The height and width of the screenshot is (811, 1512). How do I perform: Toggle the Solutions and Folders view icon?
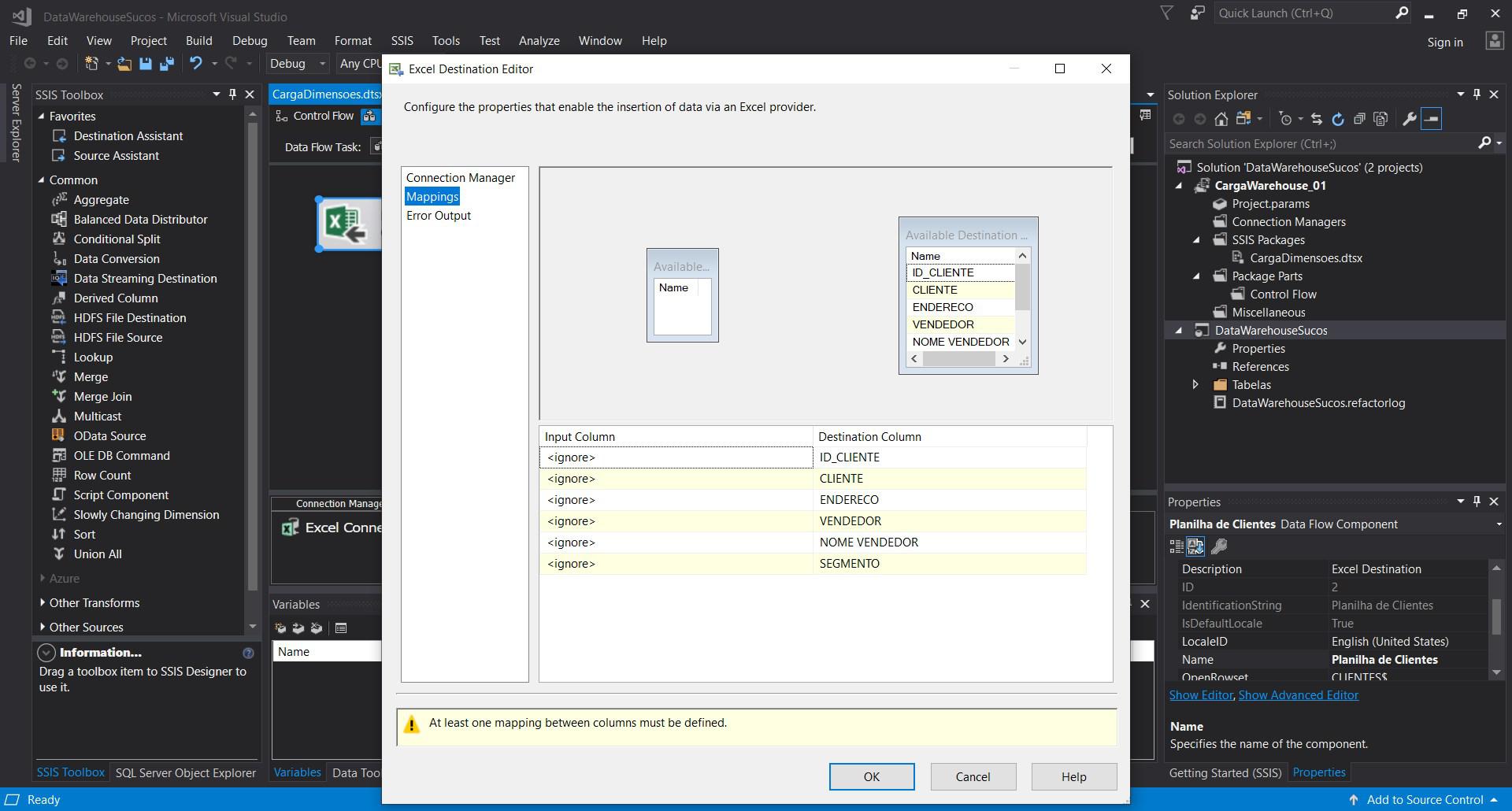click(x=1244, y=119)
